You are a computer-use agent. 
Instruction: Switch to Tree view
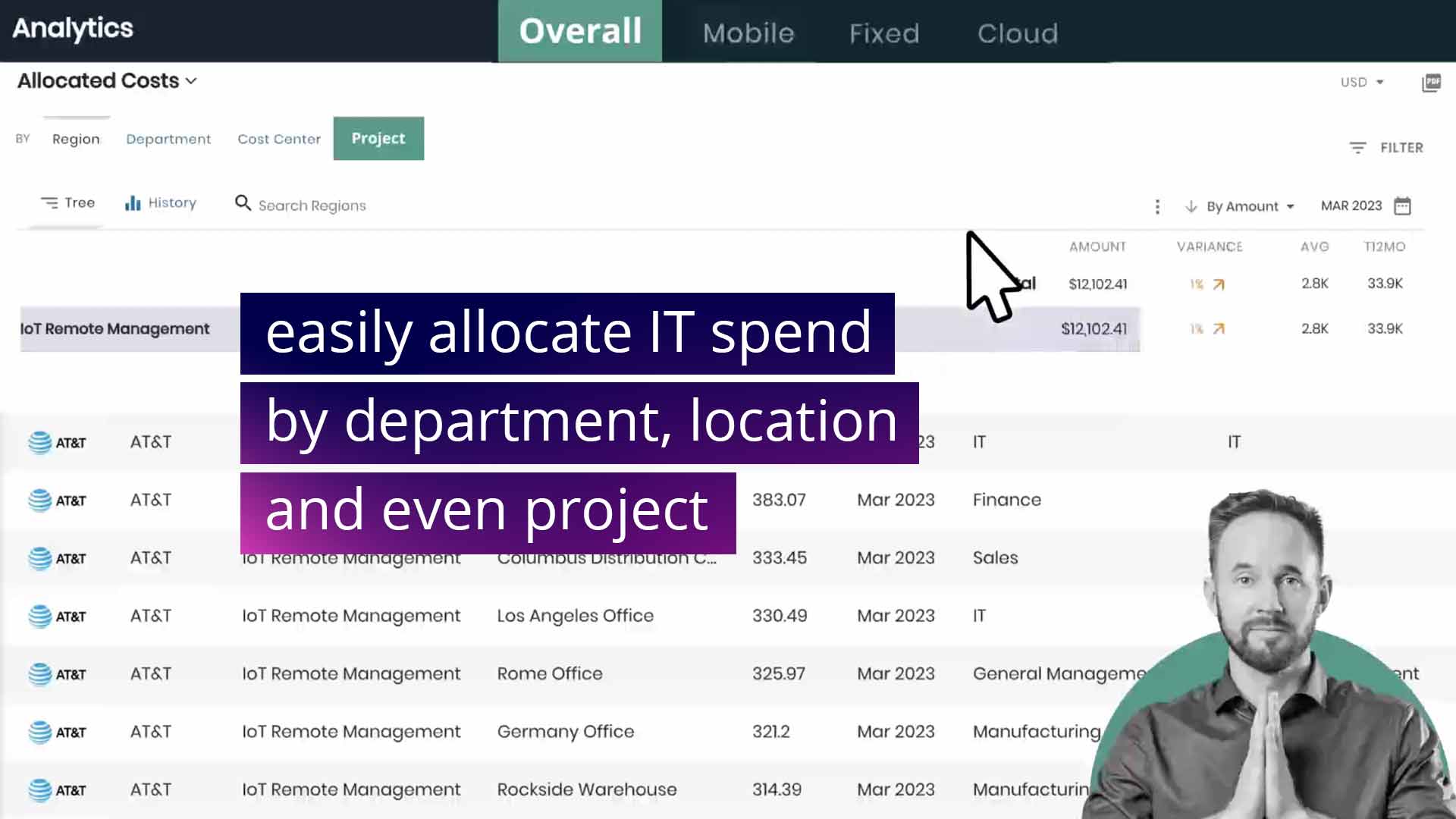click(67, 202)
